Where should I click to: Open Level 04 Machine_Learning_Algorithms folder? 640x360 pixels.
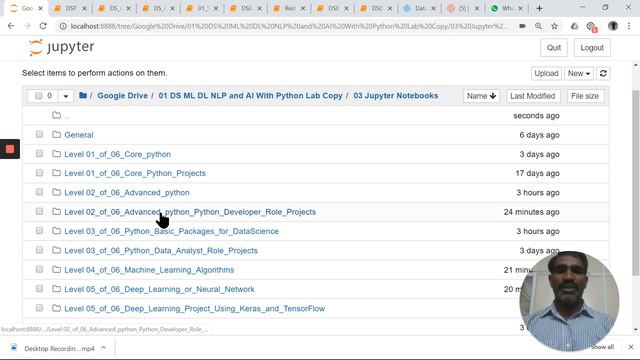pos(149,270)
